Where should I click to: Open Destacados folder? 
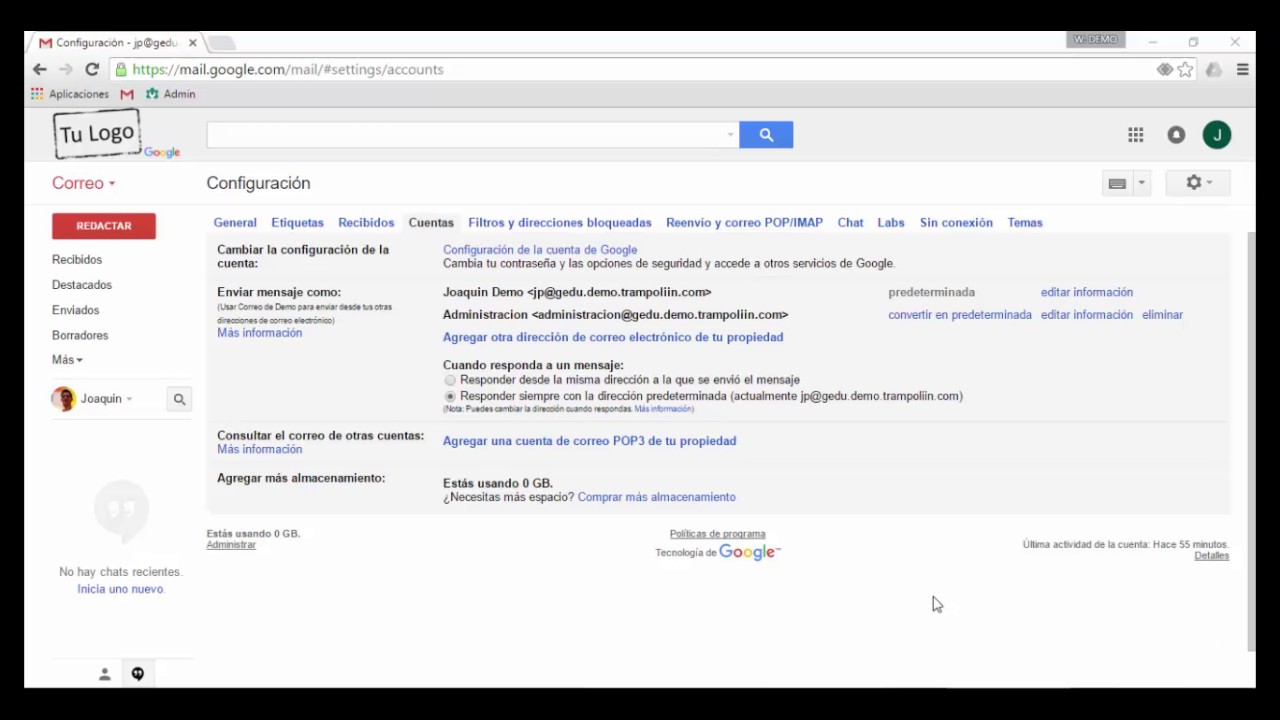coord(82,285)
